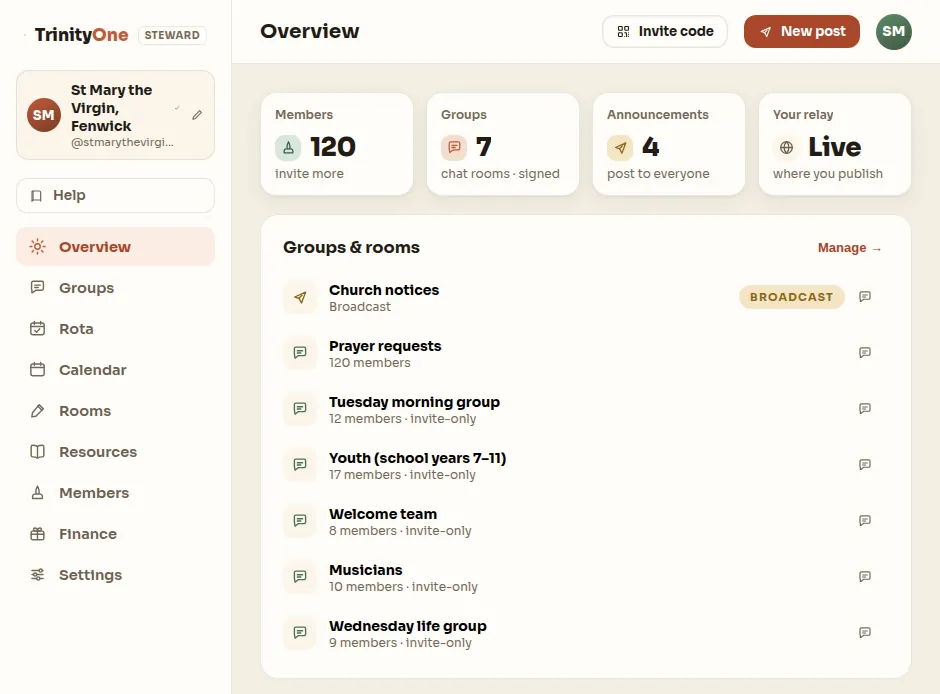This screenshot has height=694, width=940.
Task: Select the Welcome team group title
Action: pyautogui.click(x=383, y=514)
